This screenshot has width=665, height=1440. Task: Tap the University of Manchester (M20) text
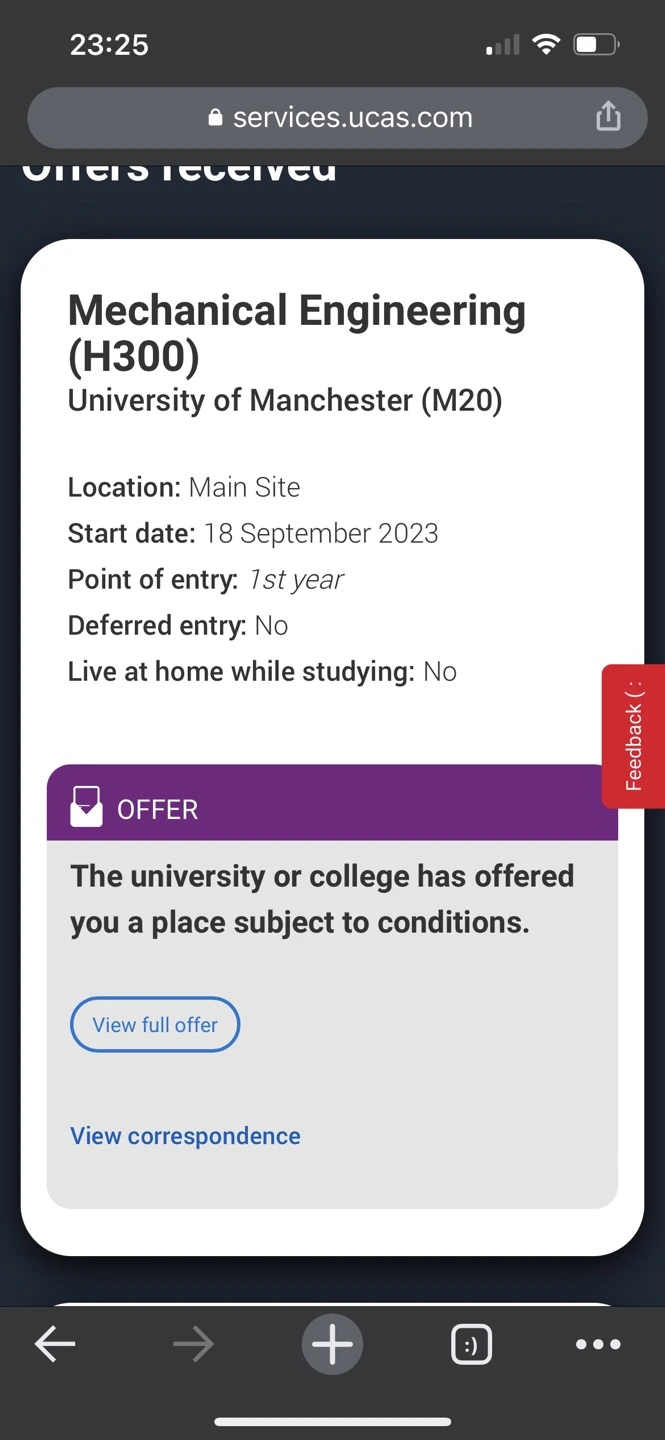[x=285, y=400]
